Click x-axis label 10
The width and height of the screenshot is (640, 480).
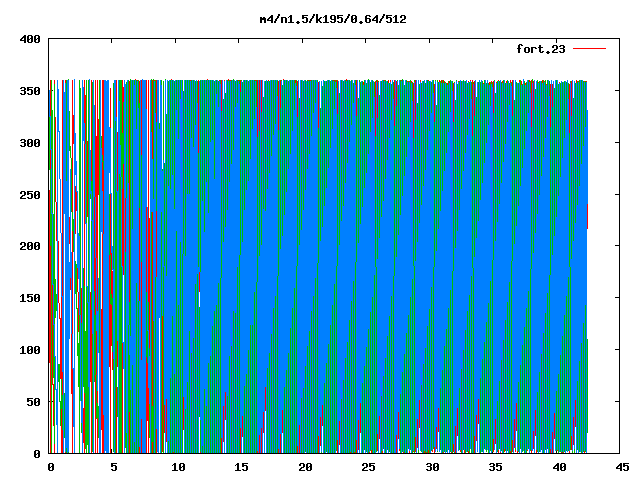178,467
